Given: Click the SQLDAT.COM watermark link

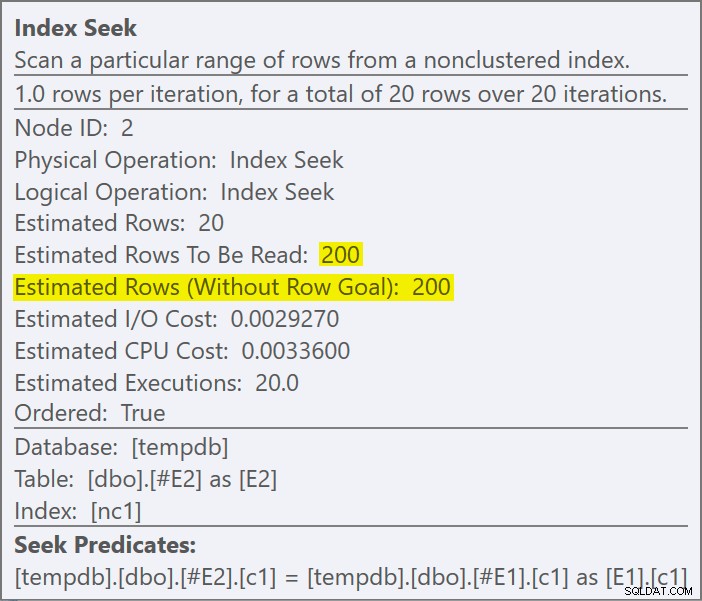Looking at the screenshot, I should pyautogui.click(x=658, y=592).
